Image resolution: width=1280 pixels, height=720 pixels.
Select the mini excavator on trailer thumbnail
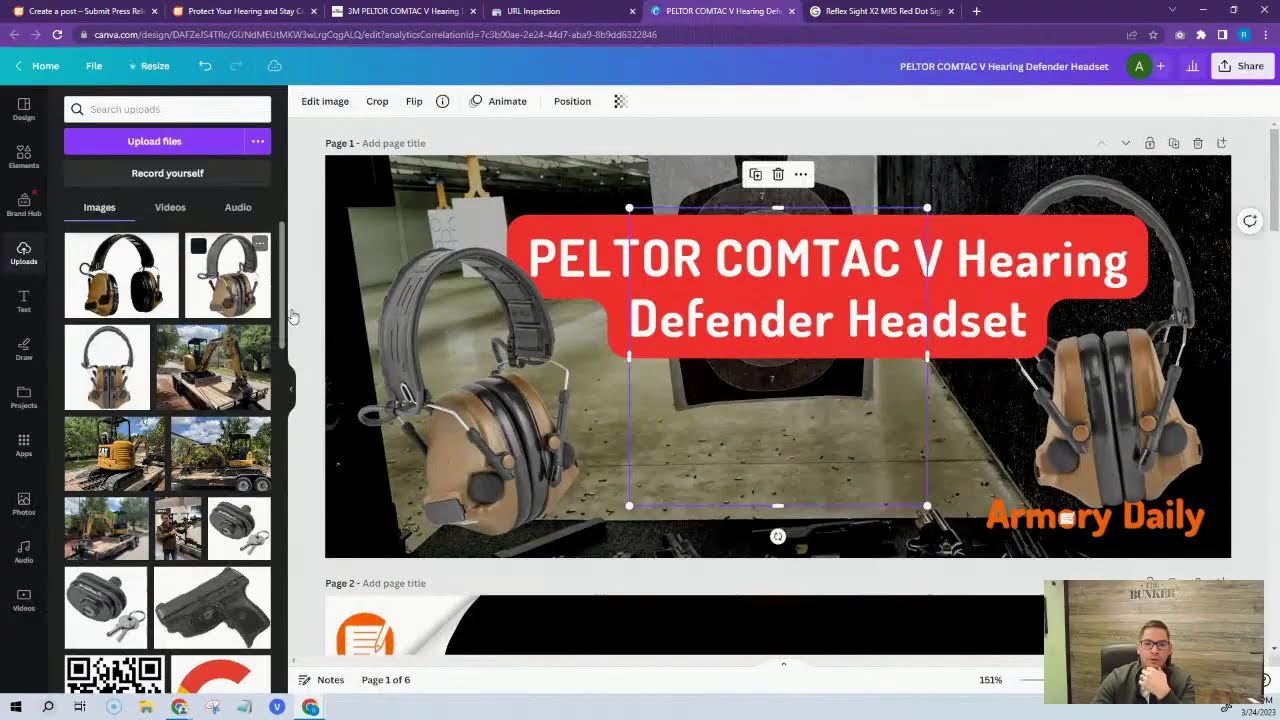click(213, 367)
